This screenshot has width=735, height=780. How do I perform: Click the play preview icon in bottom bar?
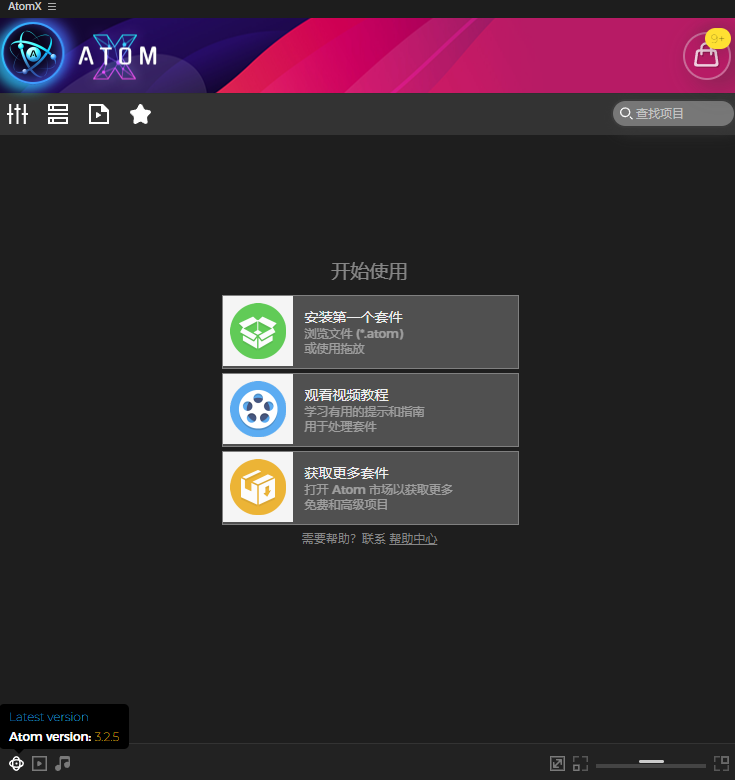(39, 763)
